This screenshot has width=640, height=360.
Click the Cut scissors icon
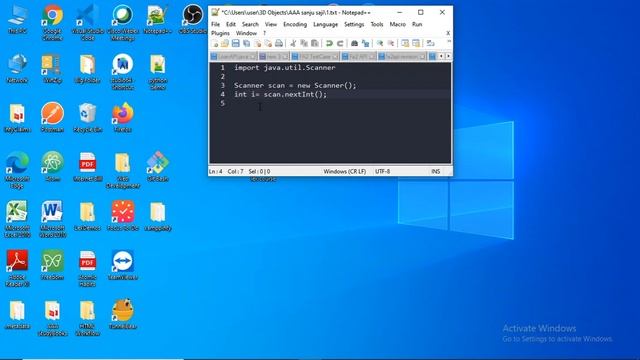[293, 43]
